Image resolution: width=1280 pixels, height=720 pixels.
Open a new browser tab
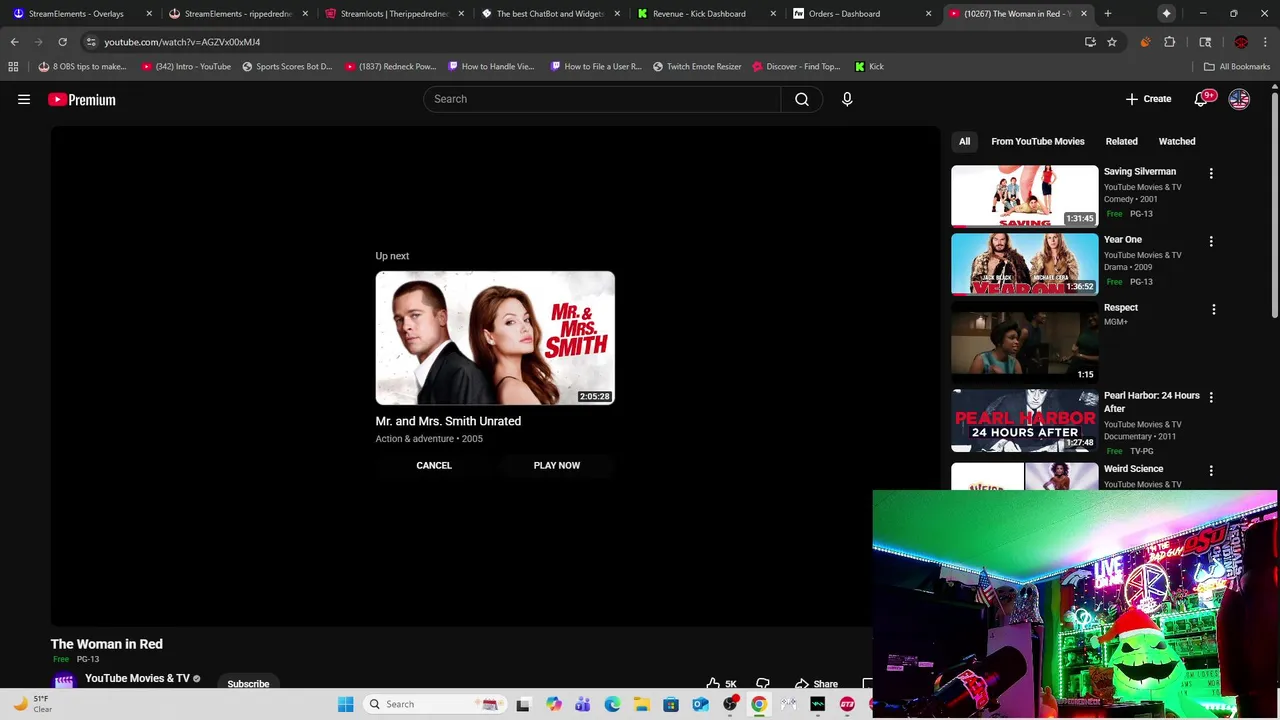[1108, 14]
